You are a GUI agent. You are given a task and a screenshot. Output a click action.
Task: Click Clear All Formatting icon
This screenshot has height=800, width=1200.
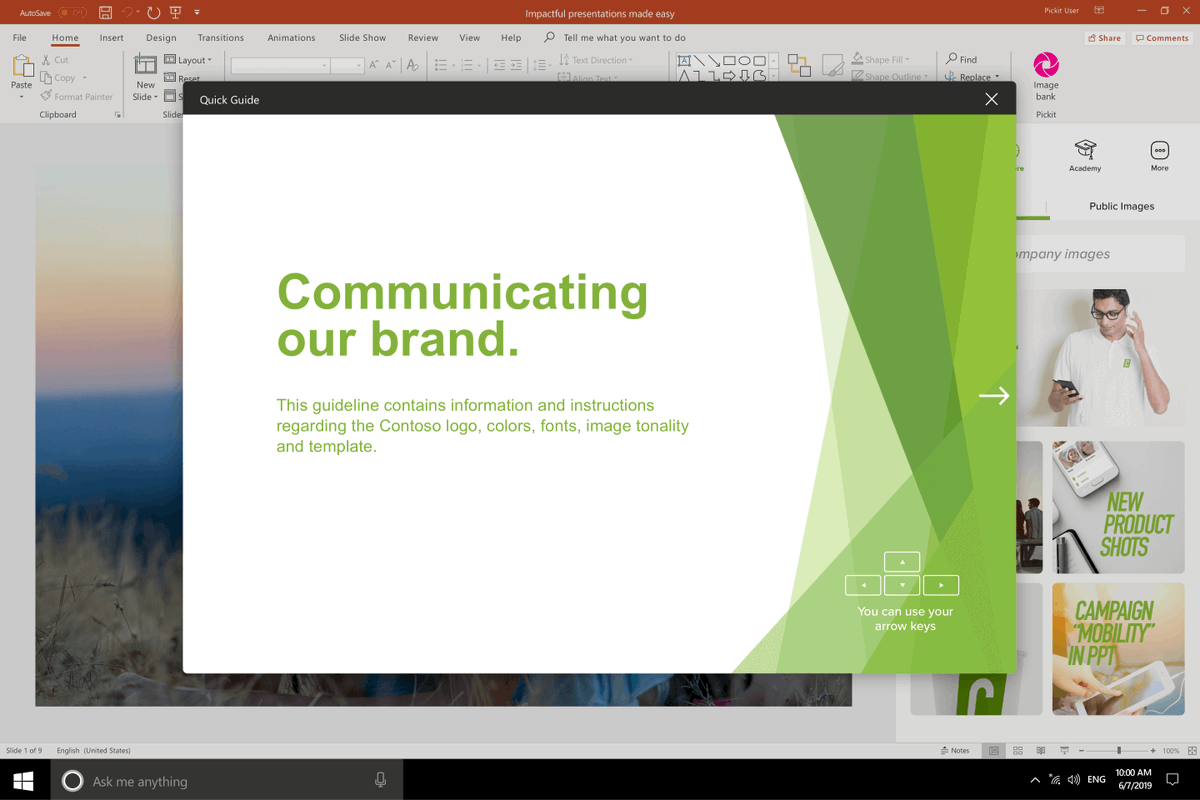click(x=413, y=65)
